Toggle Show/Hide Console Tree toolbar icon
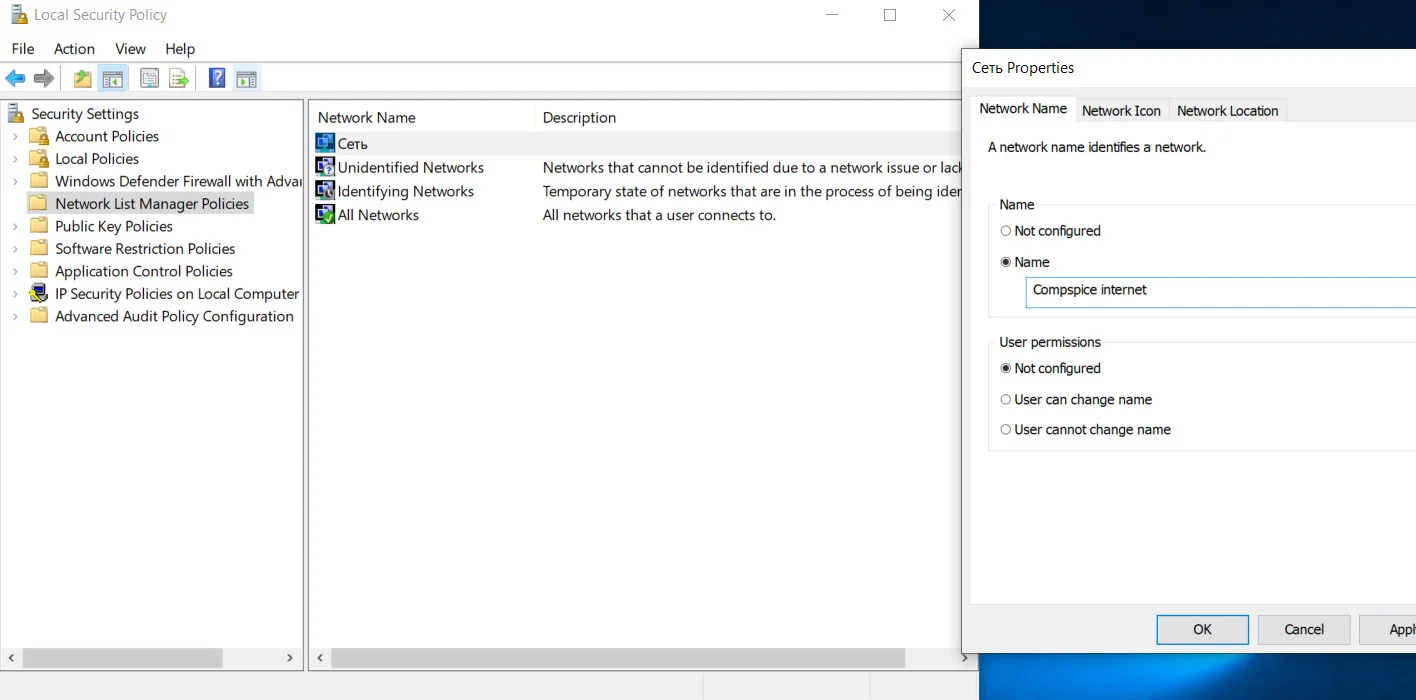 tap(113, 79)
